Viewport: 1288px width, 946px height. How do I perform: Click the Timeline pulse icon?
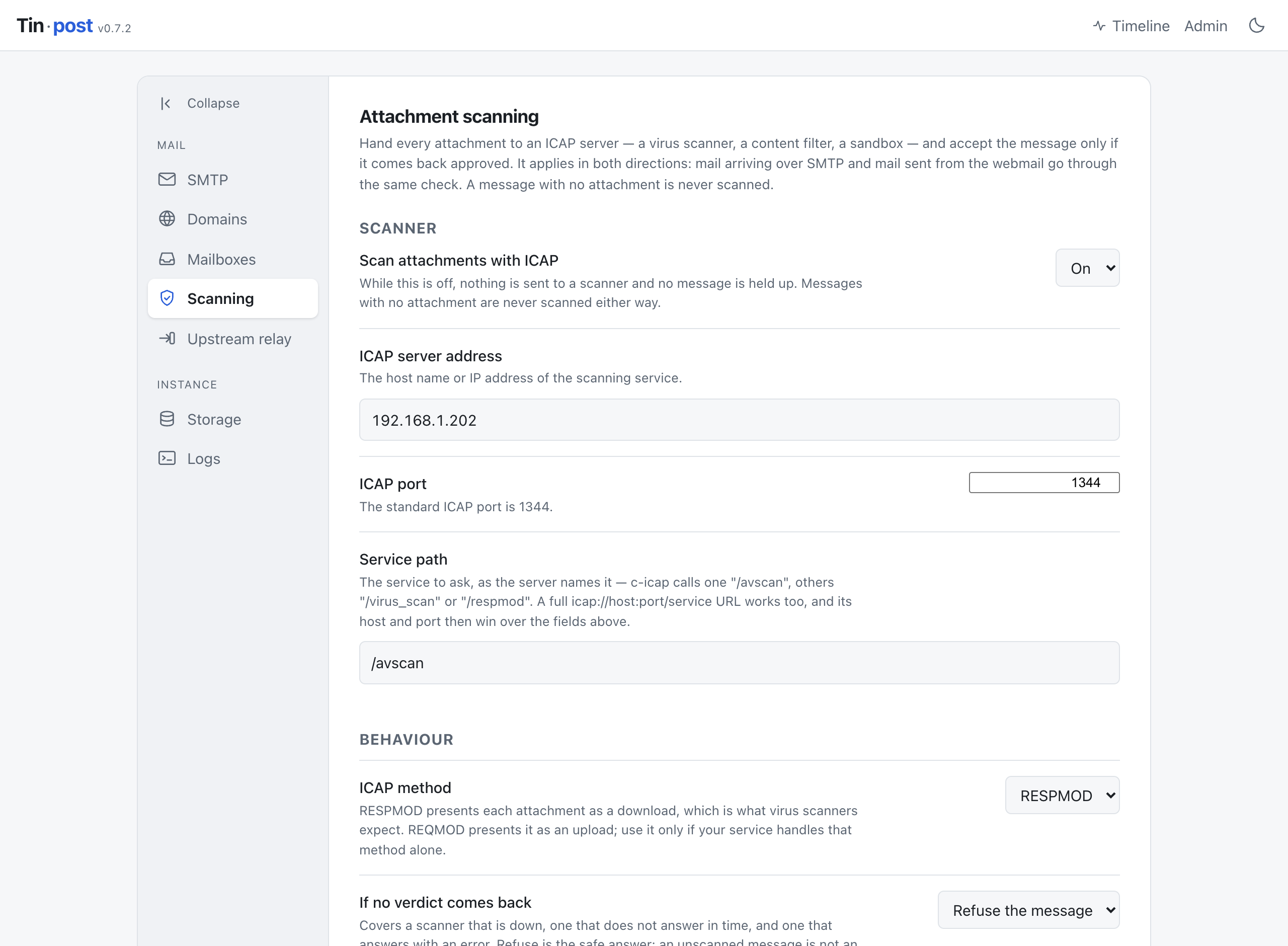[1098, 26]
